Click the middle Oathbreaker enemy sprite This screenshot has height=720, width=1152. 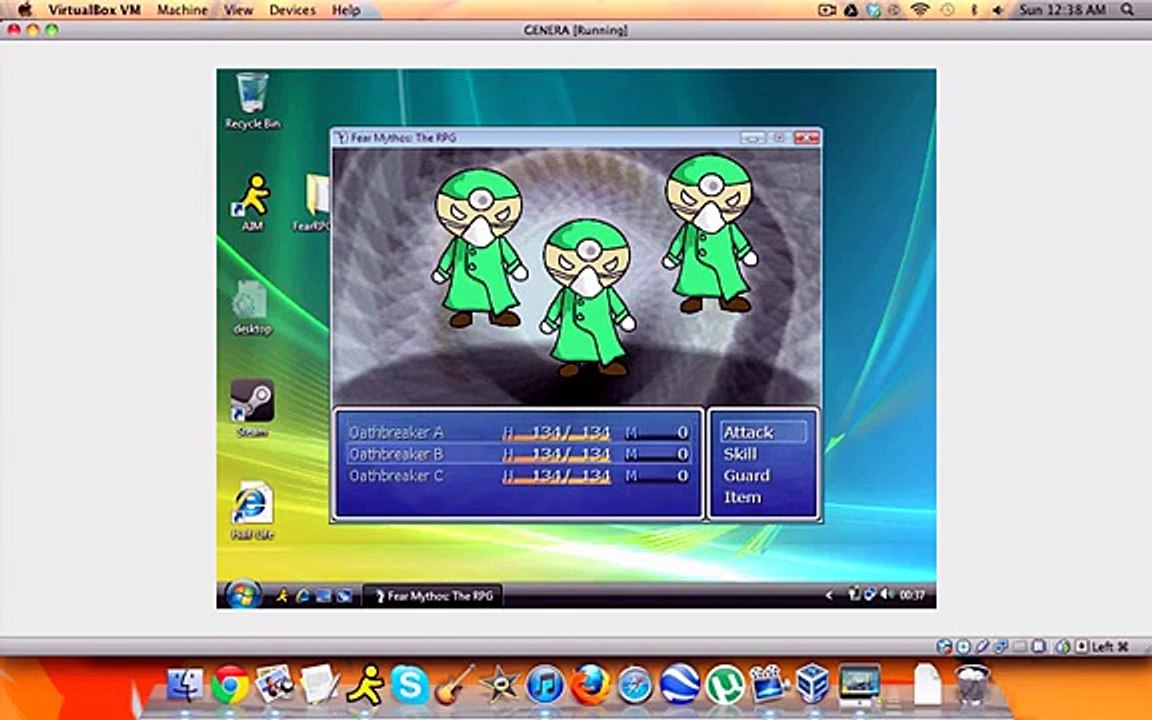[587, 298]
